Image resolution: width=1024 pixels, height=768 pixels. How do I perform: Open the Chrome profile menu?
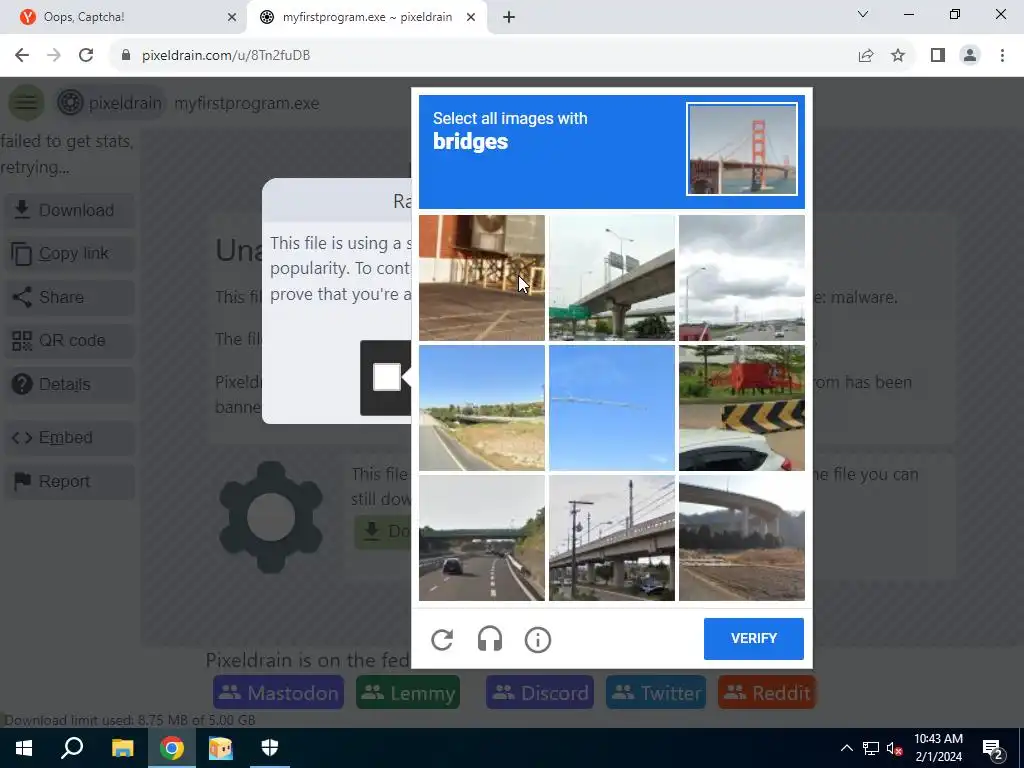[970, 56]
